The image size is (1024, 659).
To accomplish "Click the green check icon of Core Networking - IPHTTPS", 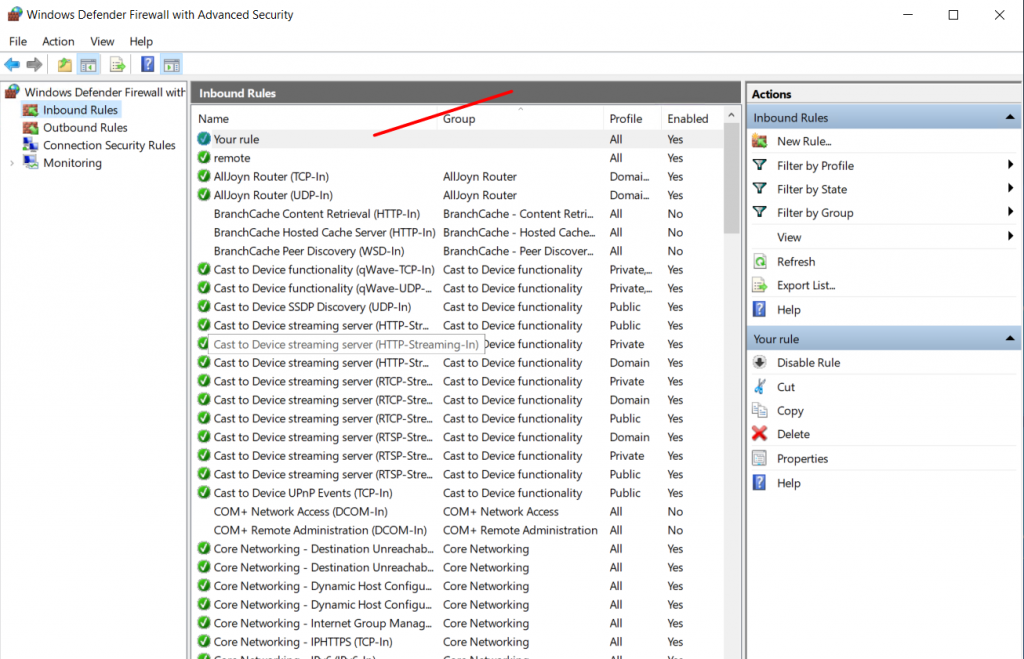I will click(204, 641).
